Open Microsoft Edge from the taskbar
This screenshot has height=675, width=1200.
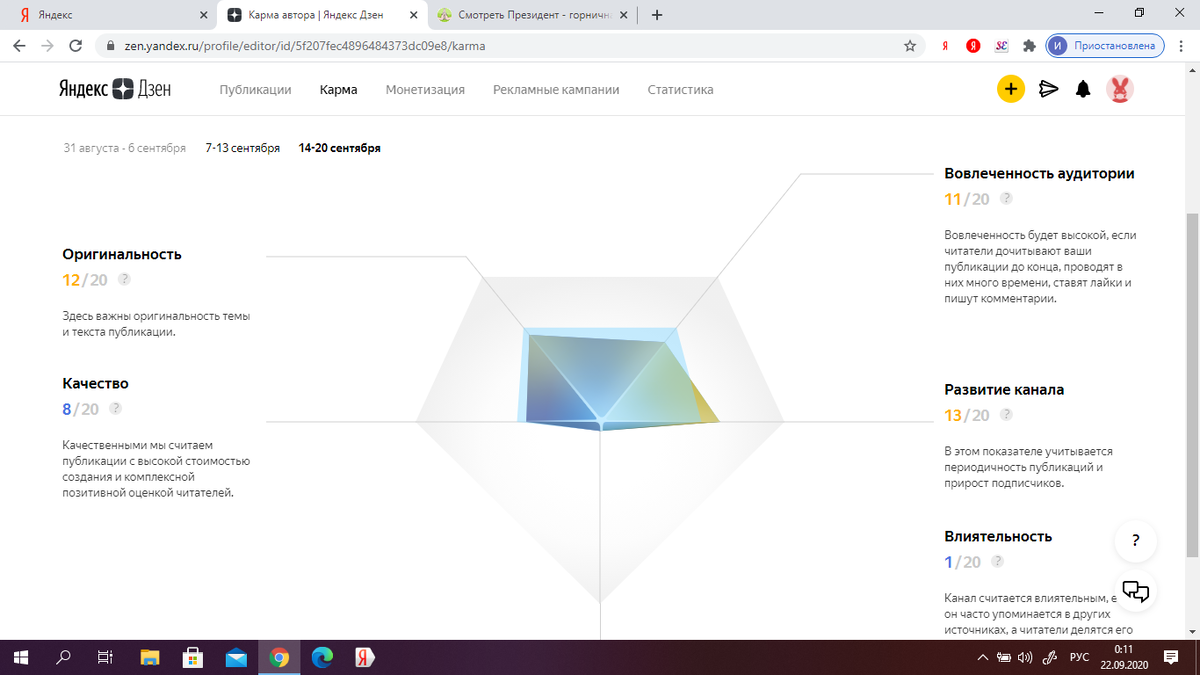(x=322, y=657)
